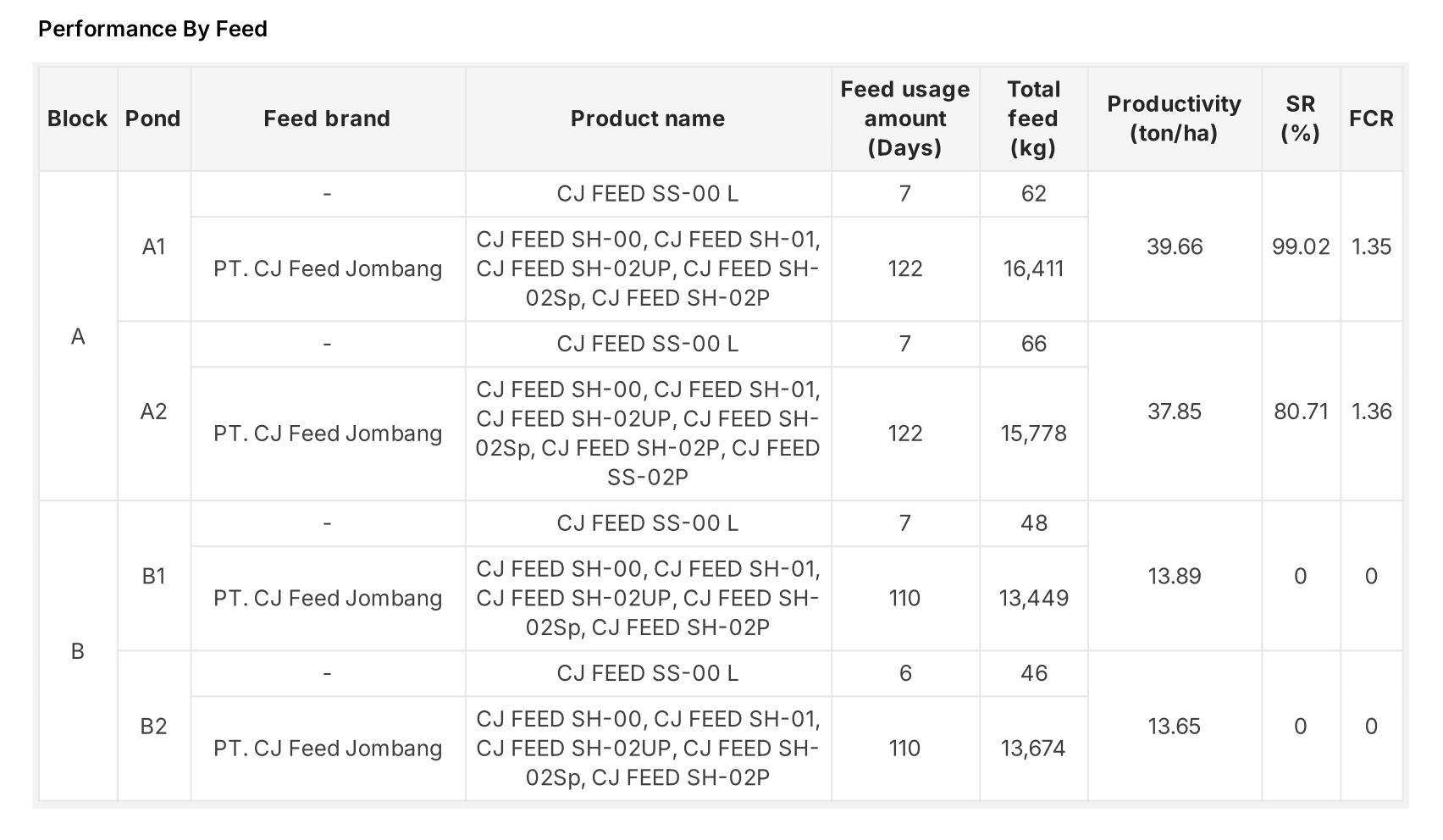Select the Block A row cell
Screen dimensions: 1443x840
pos(78,337)
